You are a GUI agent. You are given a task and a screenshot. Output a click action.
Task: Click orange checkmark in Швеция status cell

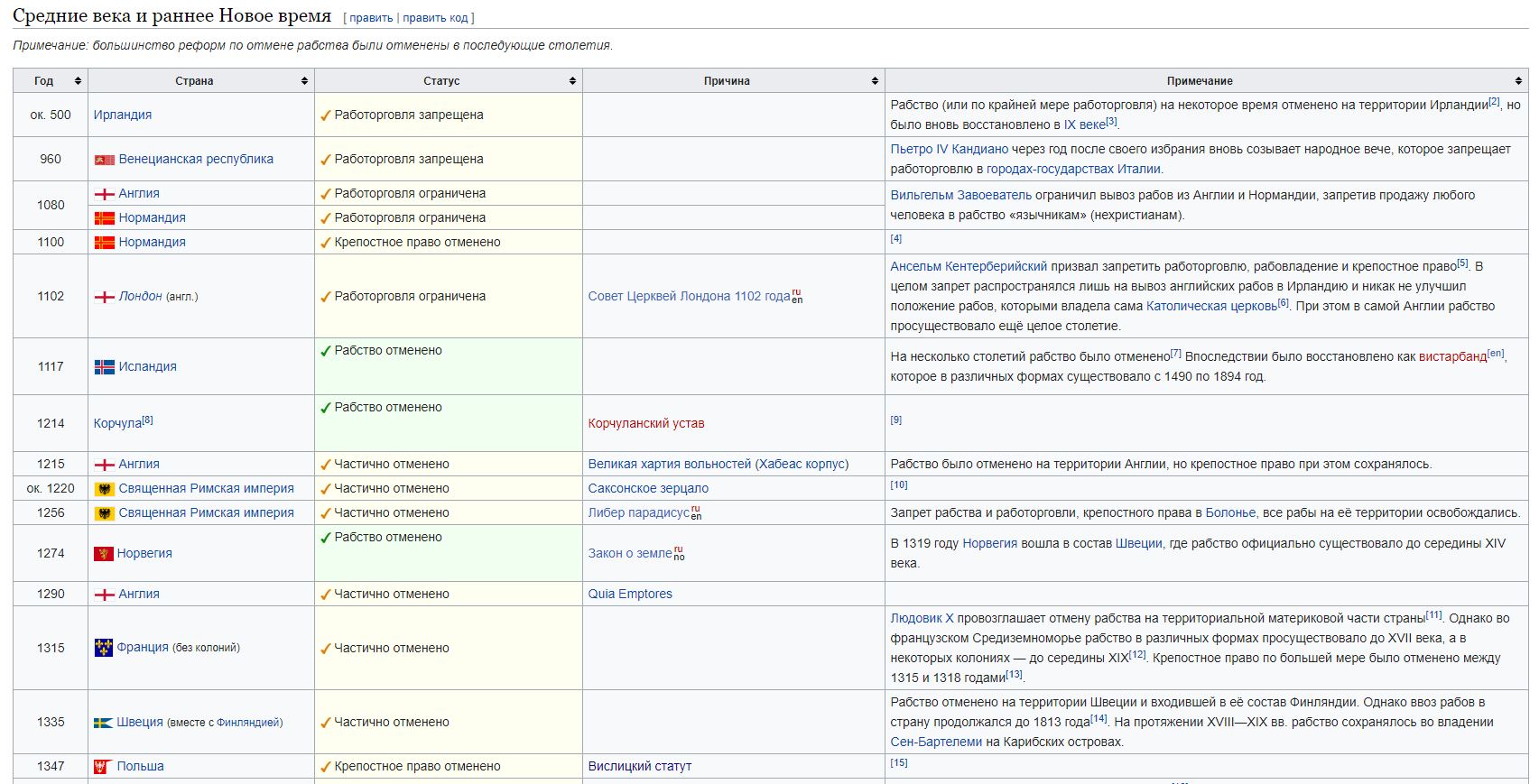[x=326, y=723]
